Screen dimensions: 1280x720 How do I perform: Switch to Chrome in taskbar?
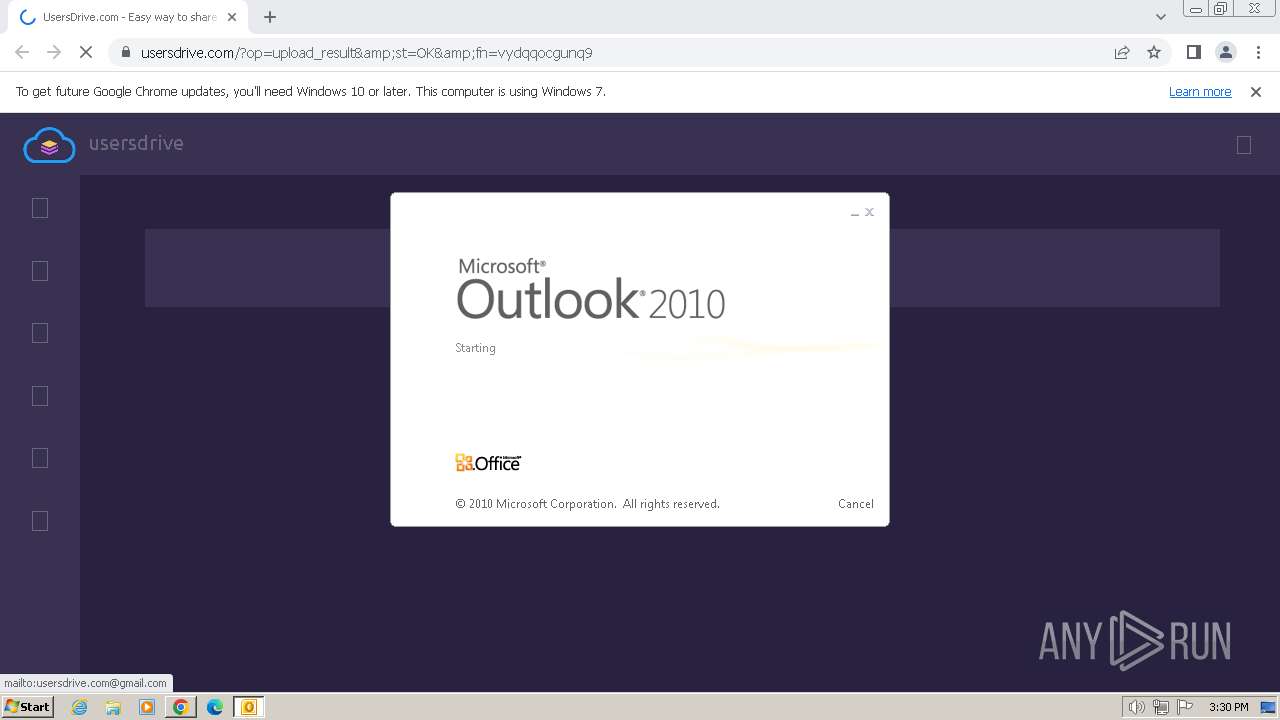[x=181, y=707]
